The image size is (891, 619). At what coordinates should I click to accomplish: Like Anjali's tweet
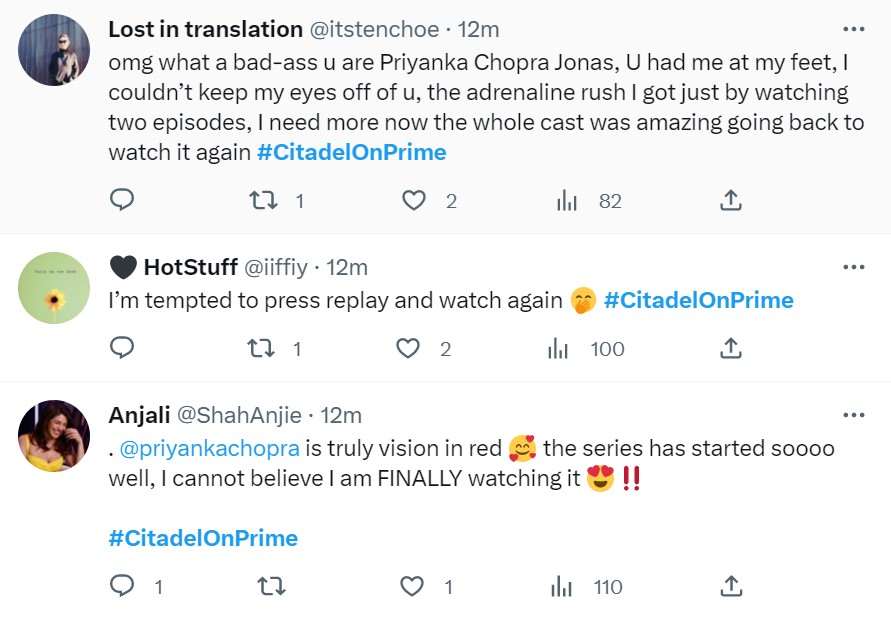pos(411,587)
